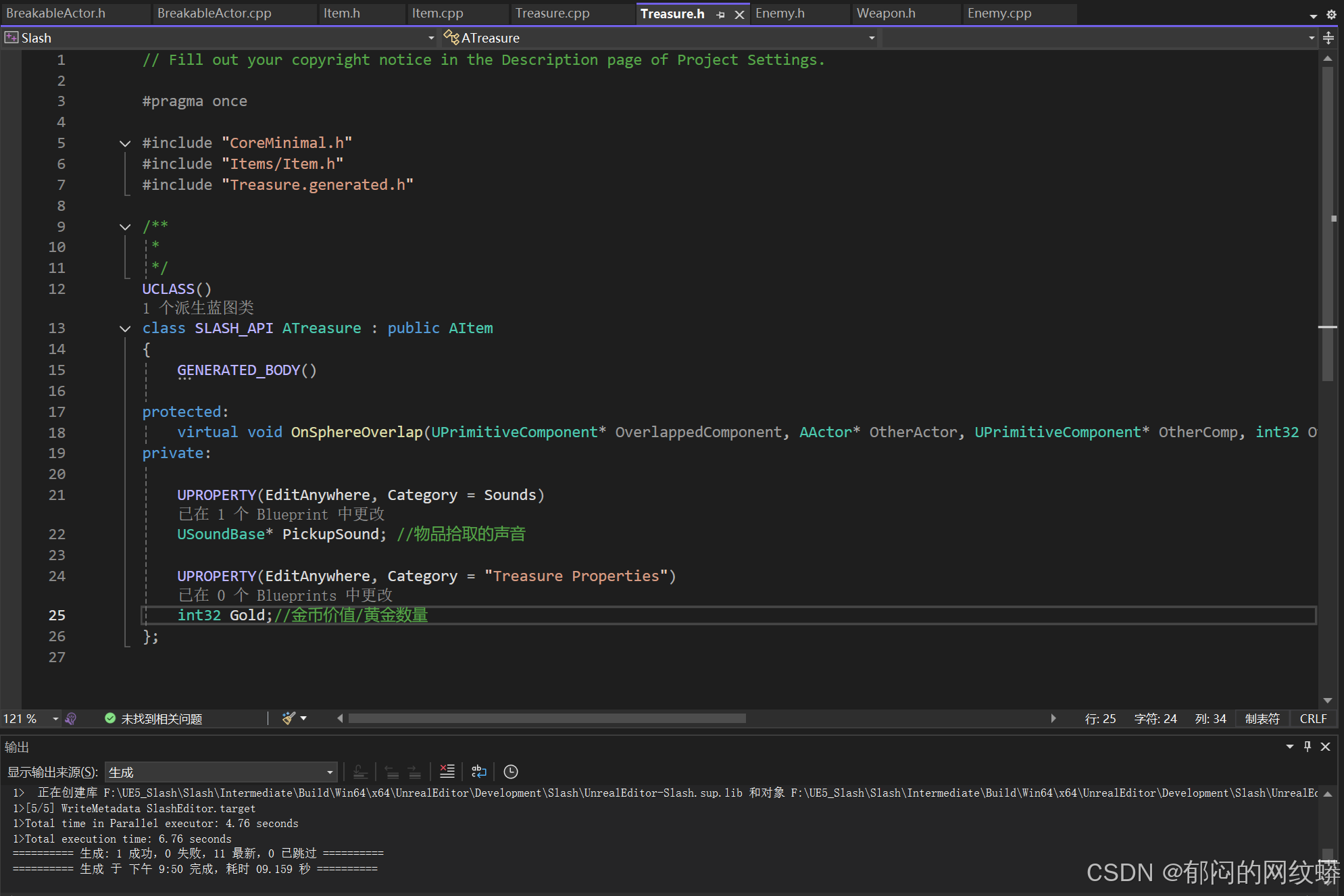Click the code cleanup broom icon
Image resolution: width=1344 pixels, height=896 pixels.
pos(289,718)
